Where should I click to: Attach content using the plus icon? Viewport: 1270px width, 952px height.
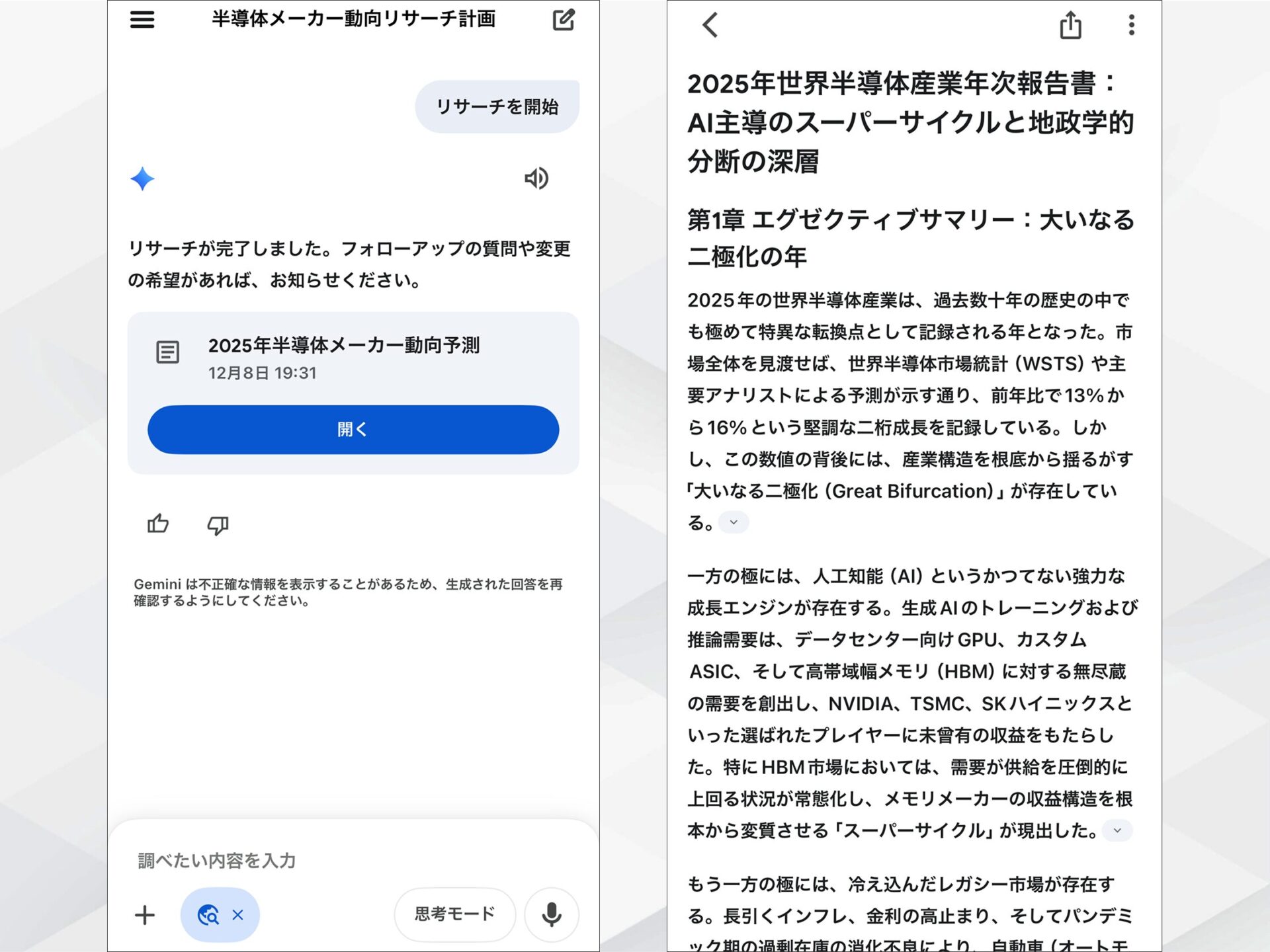click(x=145, y=915)
